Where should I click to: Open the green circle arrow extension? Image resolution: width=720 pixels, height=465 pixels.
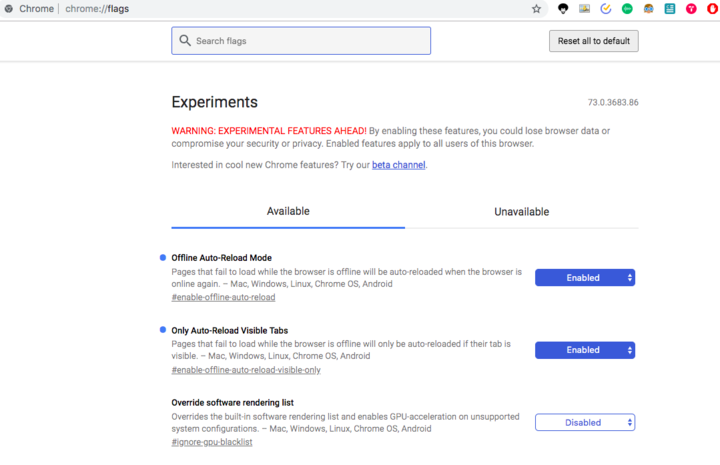(627, 9)
